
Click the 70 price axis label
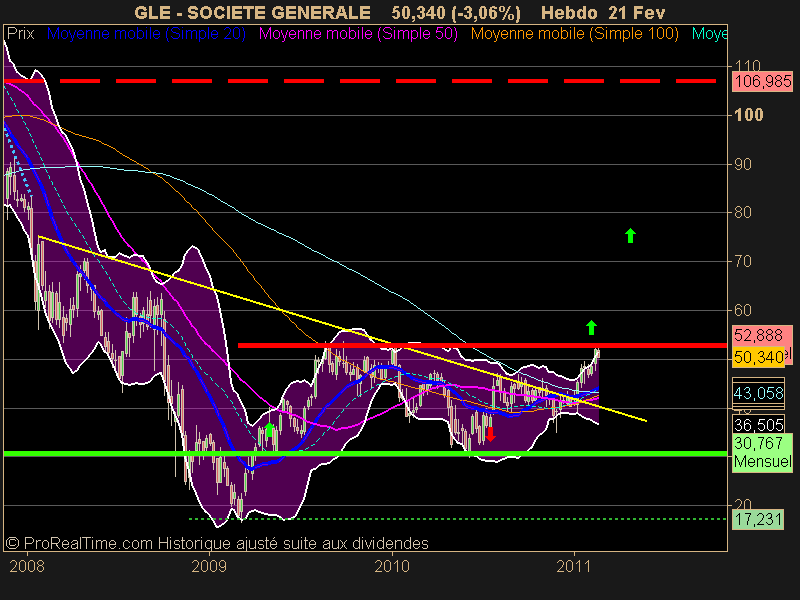click(x=743, y=261)
